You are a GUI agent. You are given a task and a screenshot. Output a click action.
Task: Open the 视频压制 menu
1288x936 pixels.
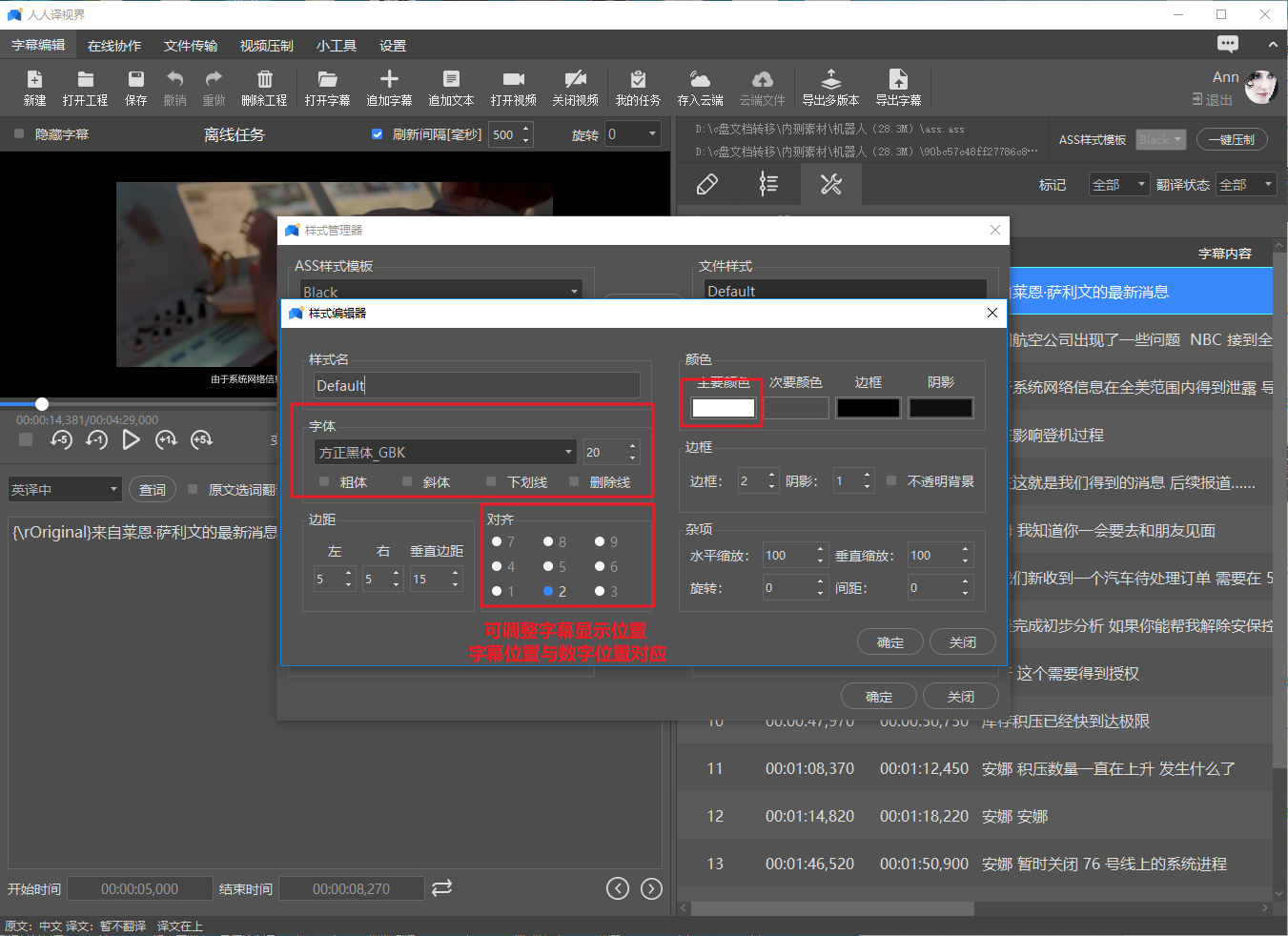[266, 45]
